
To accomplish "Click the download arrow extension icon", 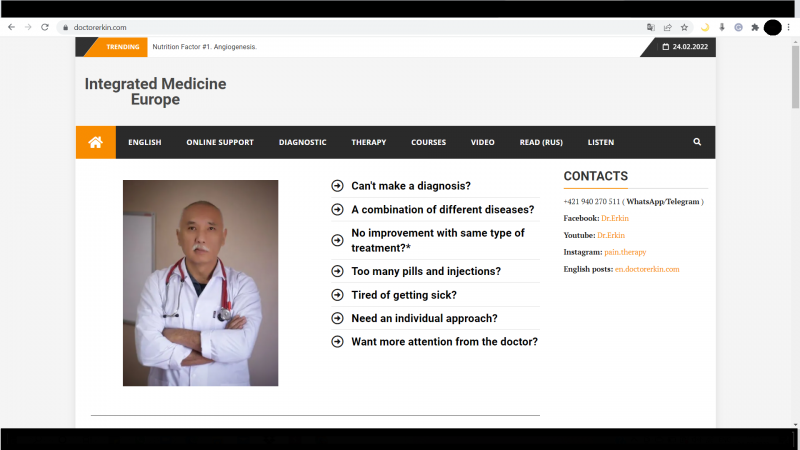I will pos(721,28).
